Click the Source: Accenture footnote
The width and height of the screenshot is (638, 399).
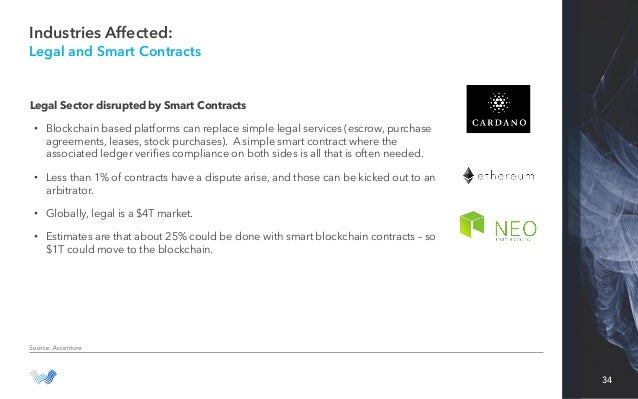click(55, 348)
